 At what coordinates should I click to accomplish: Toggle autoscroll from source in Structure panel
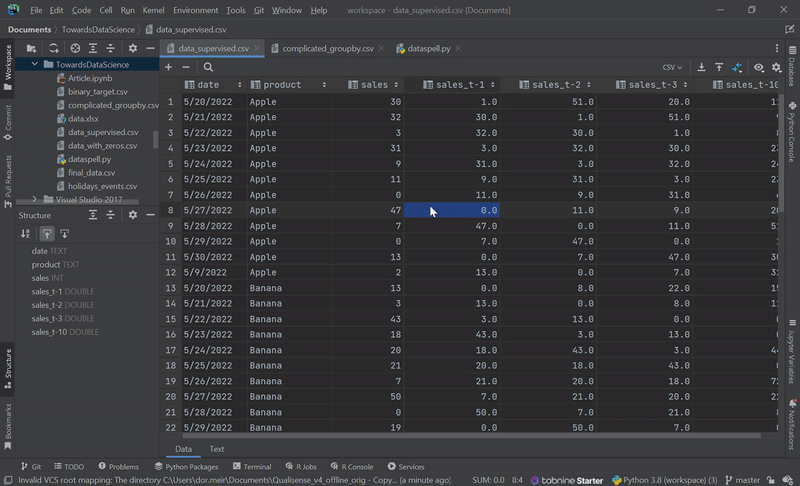[x=65, y=233]
